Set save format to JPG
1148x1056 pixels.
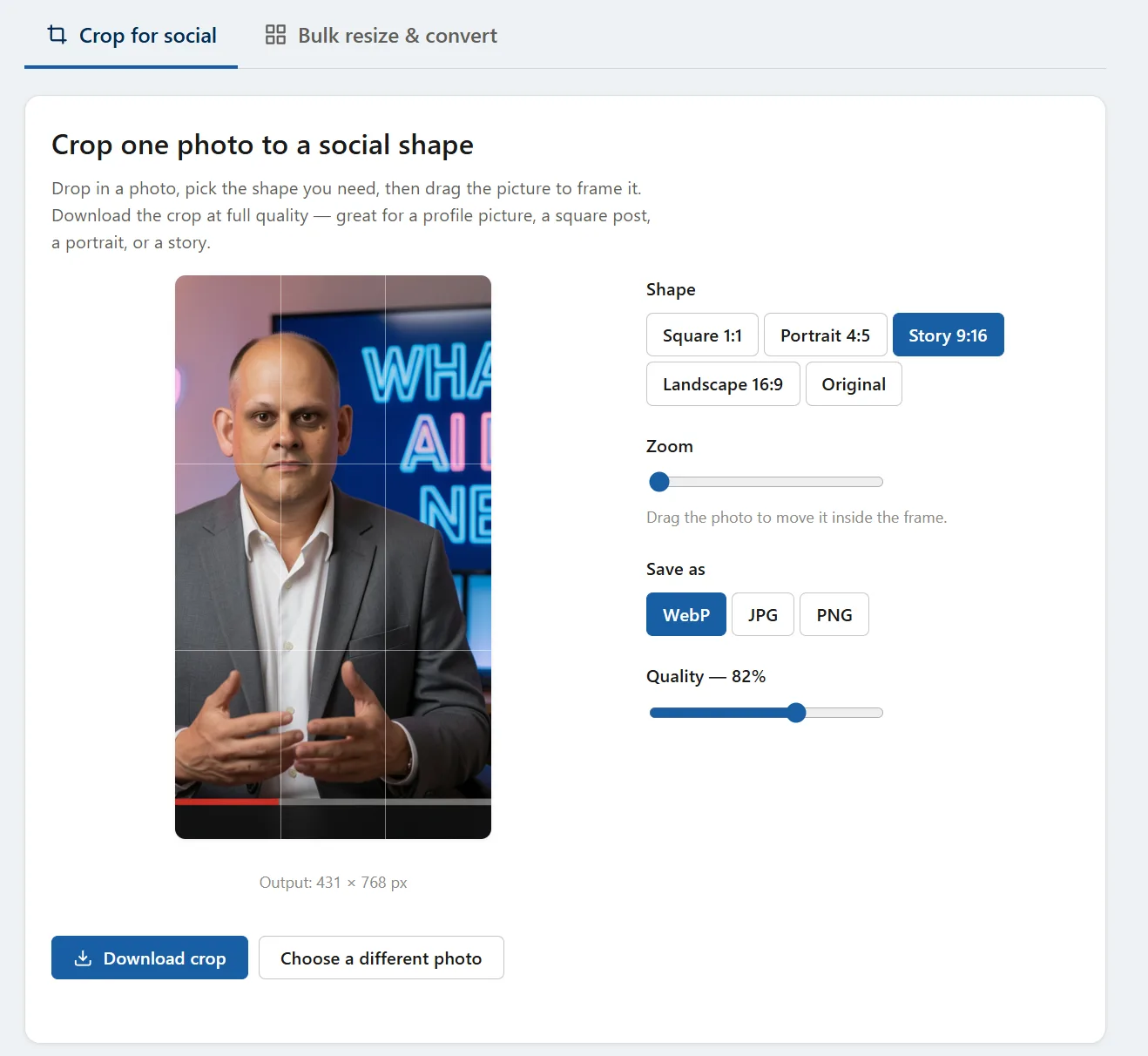pyautogui.click(x=763, y=615)
